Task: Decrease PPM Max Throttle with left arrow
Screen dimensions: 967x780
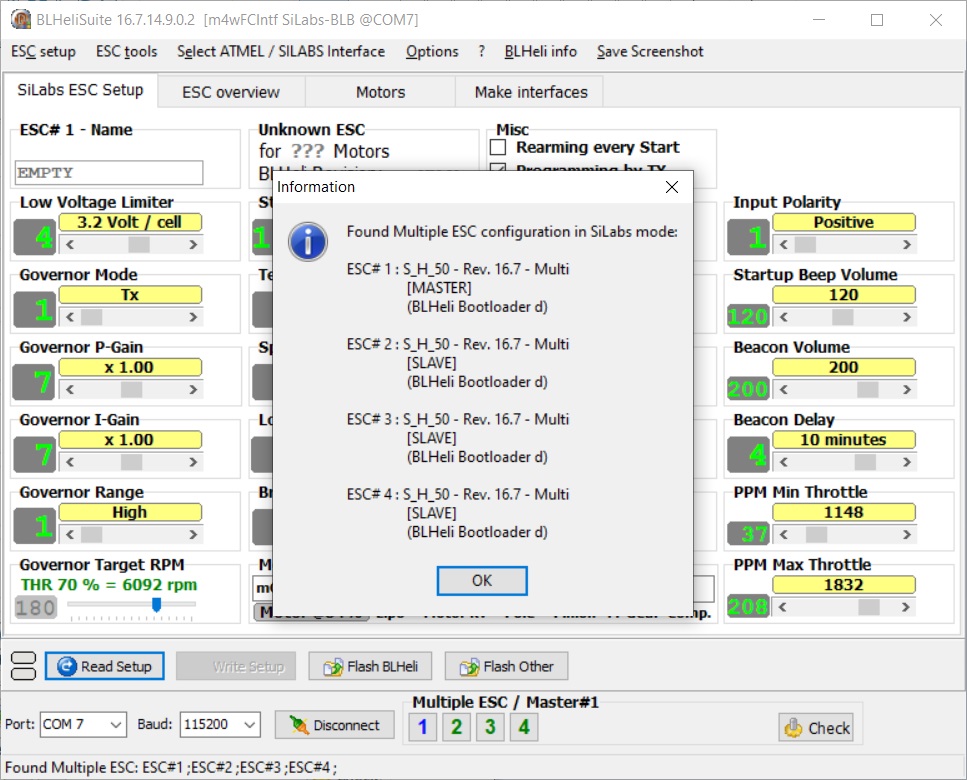Action: (782, 607)
